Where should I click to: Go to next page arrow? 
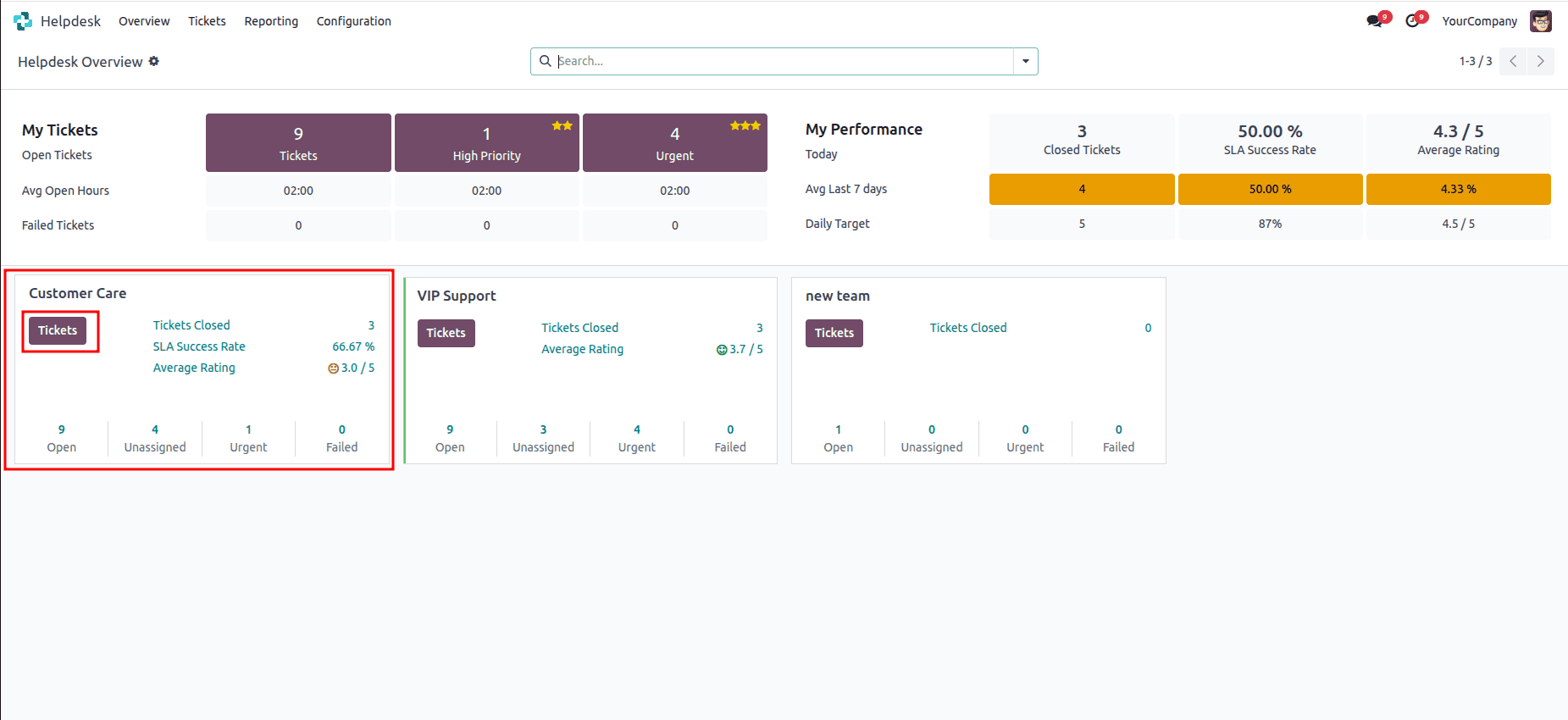[x=1541, y=61]
